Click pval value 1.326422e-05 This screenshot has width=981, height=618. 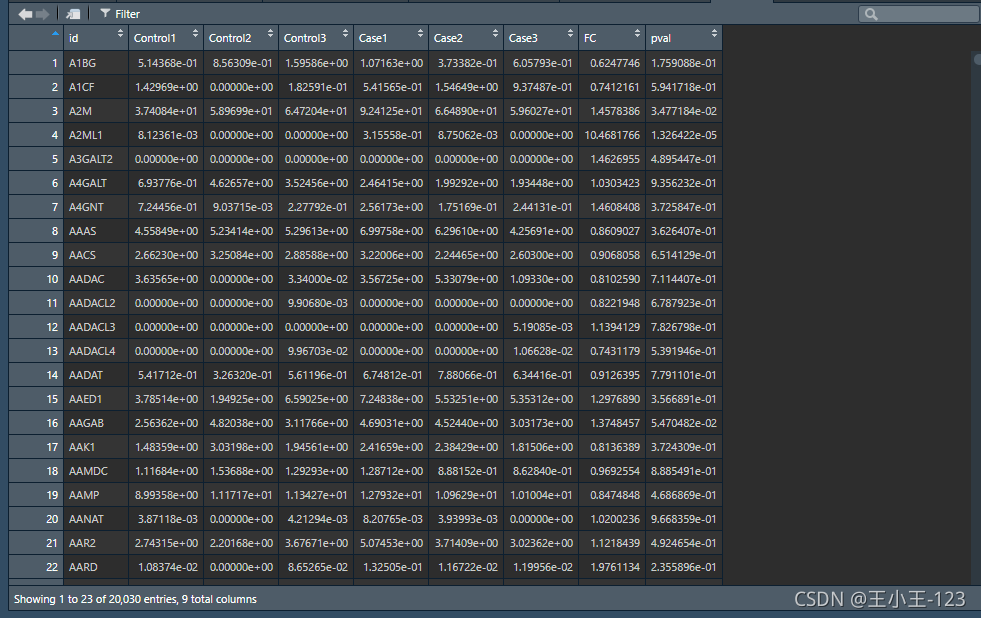[684, 135]
